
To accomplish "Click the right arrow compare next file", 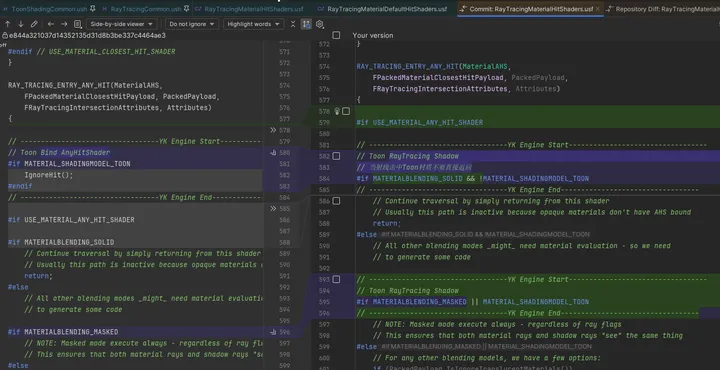I will click(64, 24).
